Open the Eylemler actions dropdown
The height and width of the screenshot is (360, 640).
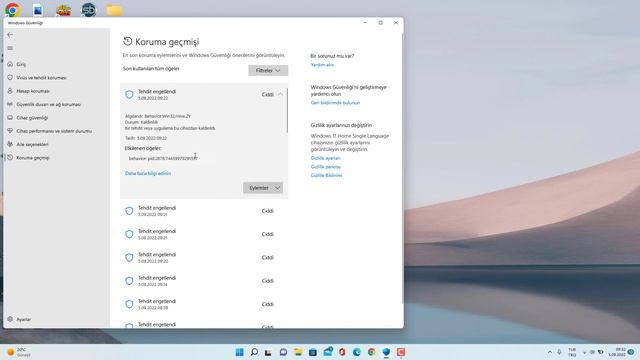point(263,188)
